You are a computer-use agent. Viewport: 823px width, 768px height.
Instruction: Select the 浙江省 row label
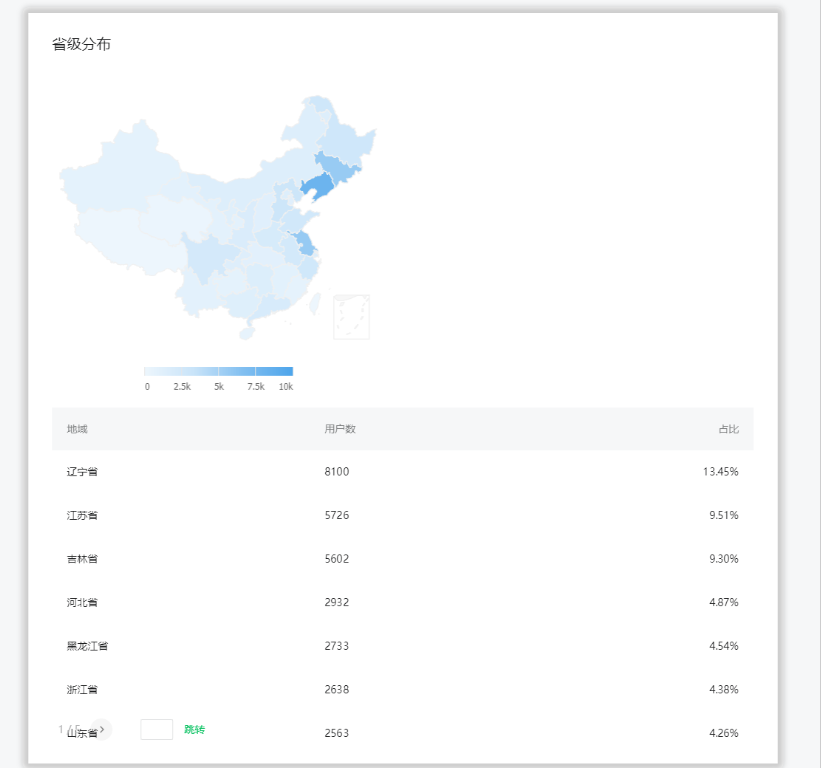(x=82, y=689)
